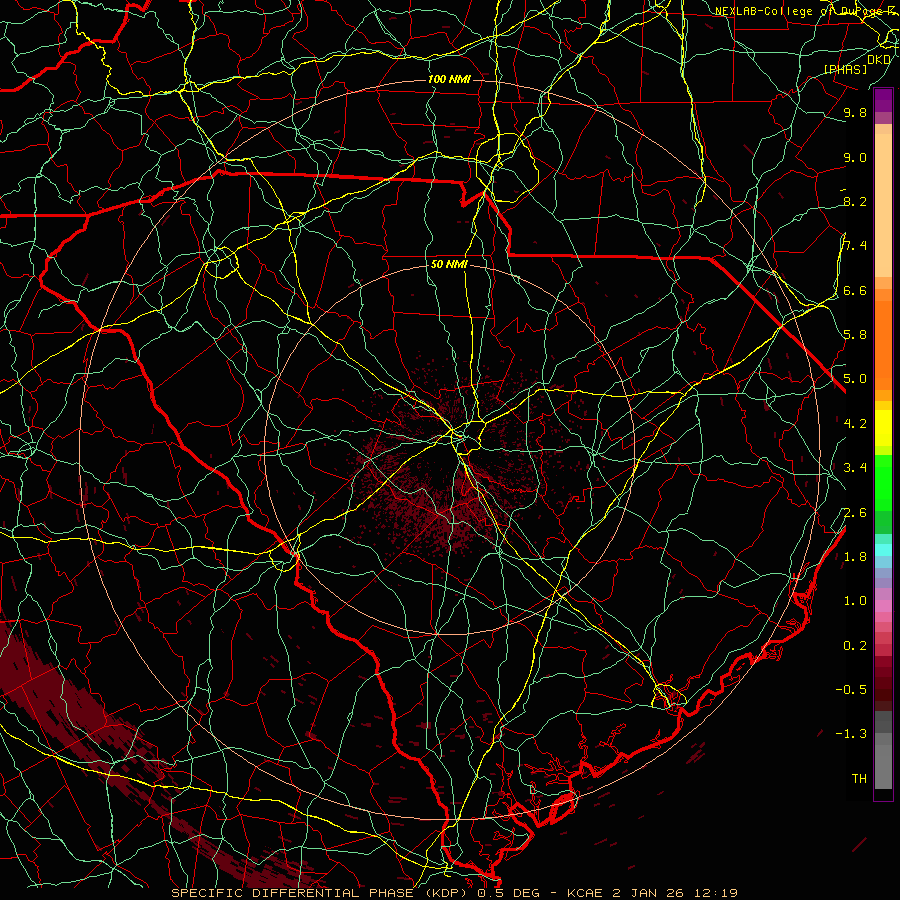The image size is (900, 900).
Task: Click the SPECIFIC DIFFERENTIAL PHASE caption text
Action: click(292, 893)
